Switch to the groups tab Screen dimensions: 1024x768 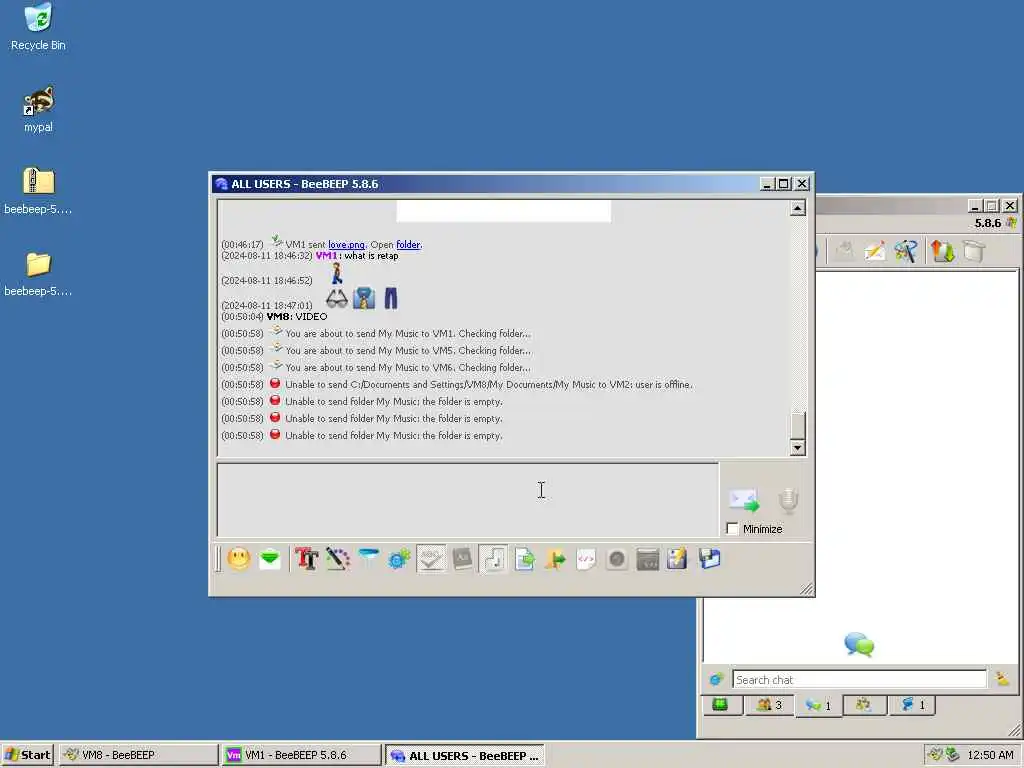[863, 705]
